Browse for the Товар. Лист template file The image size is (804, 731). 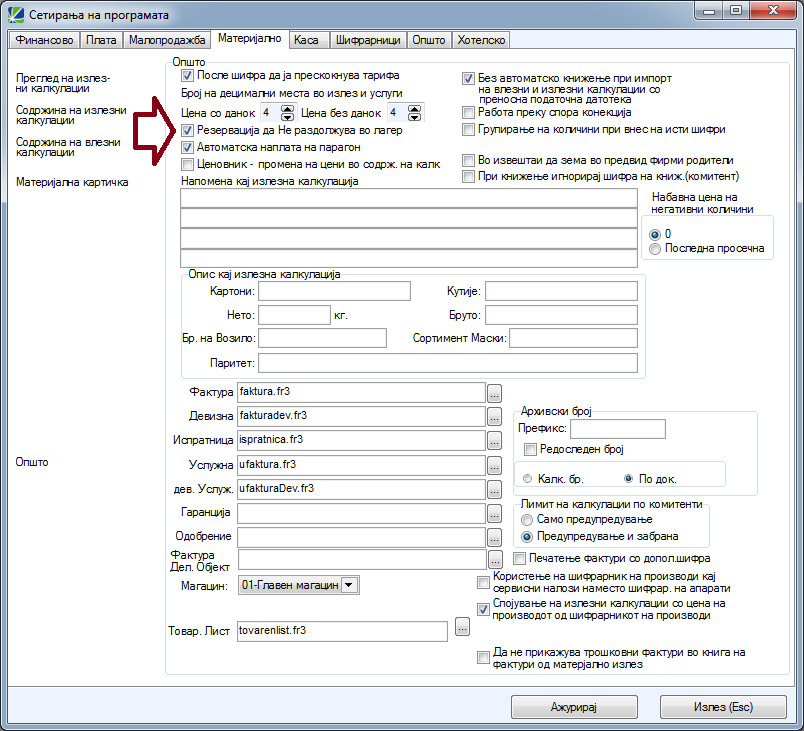tap(463, 626)
